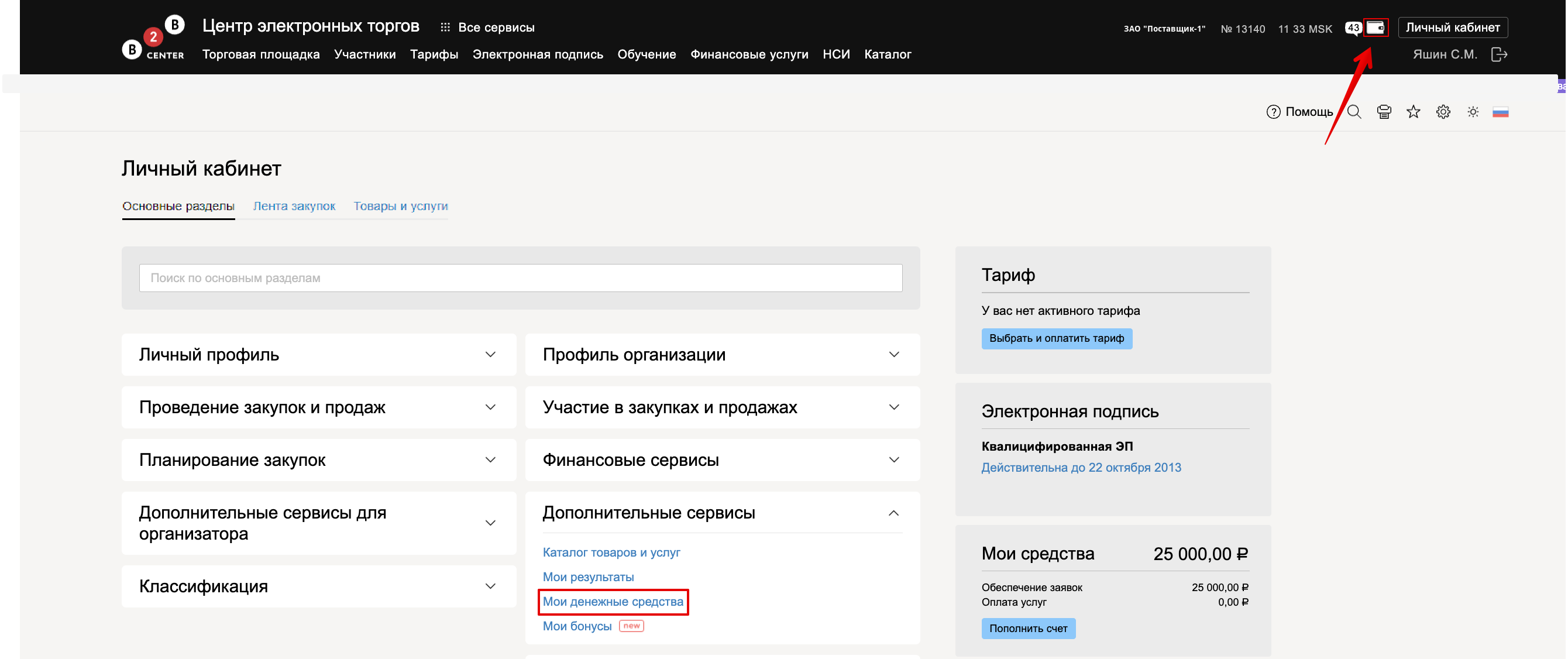Click the favorites star icon
This screenshot has width=1568, height=659.
[1414, 112]
